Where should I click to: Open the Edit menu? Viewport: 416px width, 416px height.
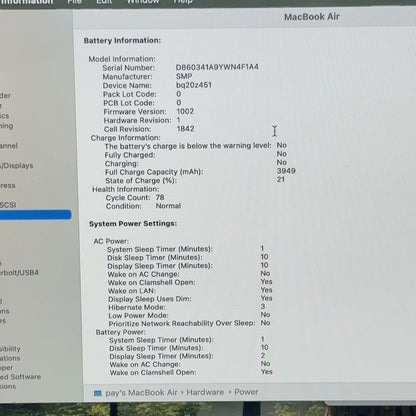[104, 2]
